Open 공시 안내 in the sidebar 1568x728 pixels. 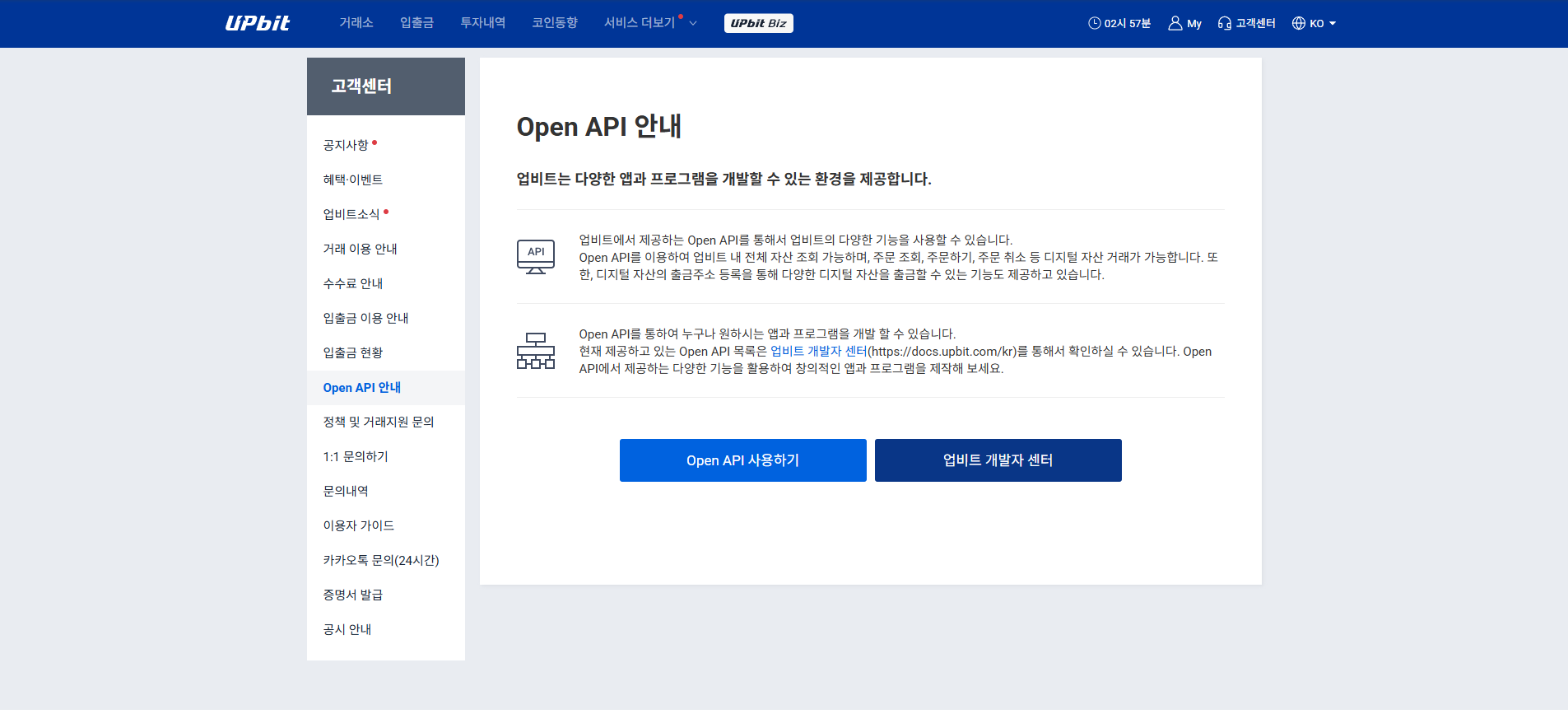(347, 629)
